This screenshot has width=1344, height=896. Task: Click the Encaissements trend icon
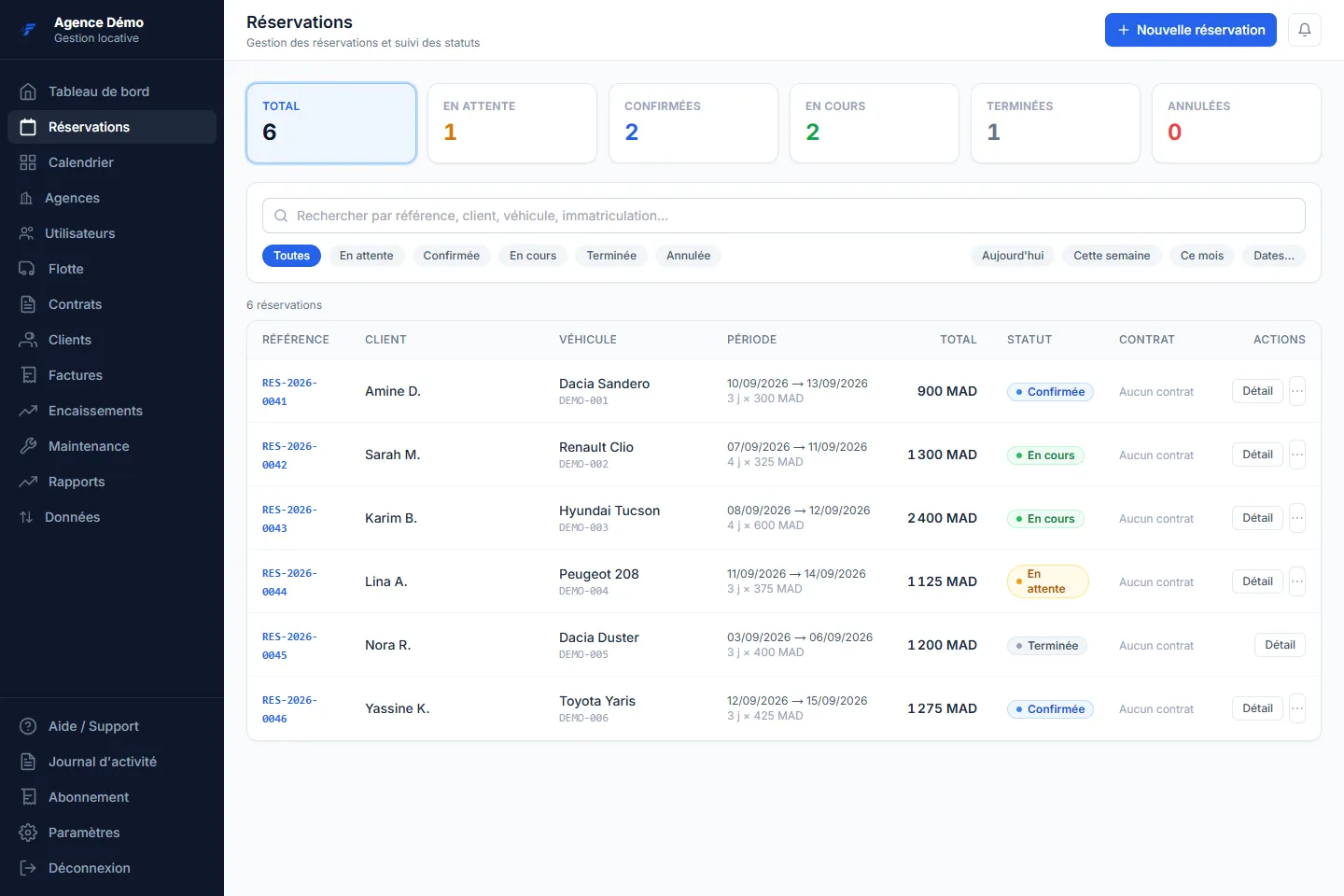pos(28,411)
